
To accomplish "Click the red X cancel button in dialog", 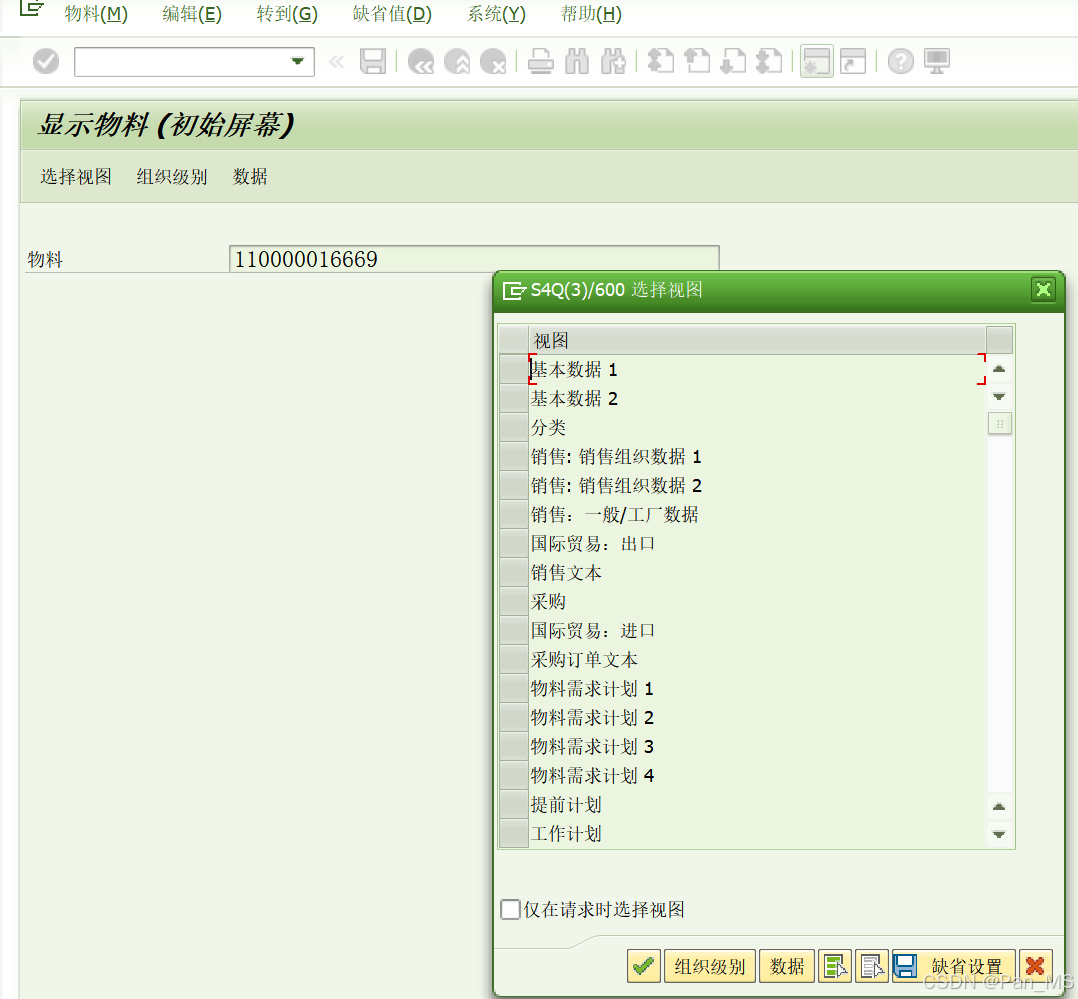I will [x=1035, y=966].
